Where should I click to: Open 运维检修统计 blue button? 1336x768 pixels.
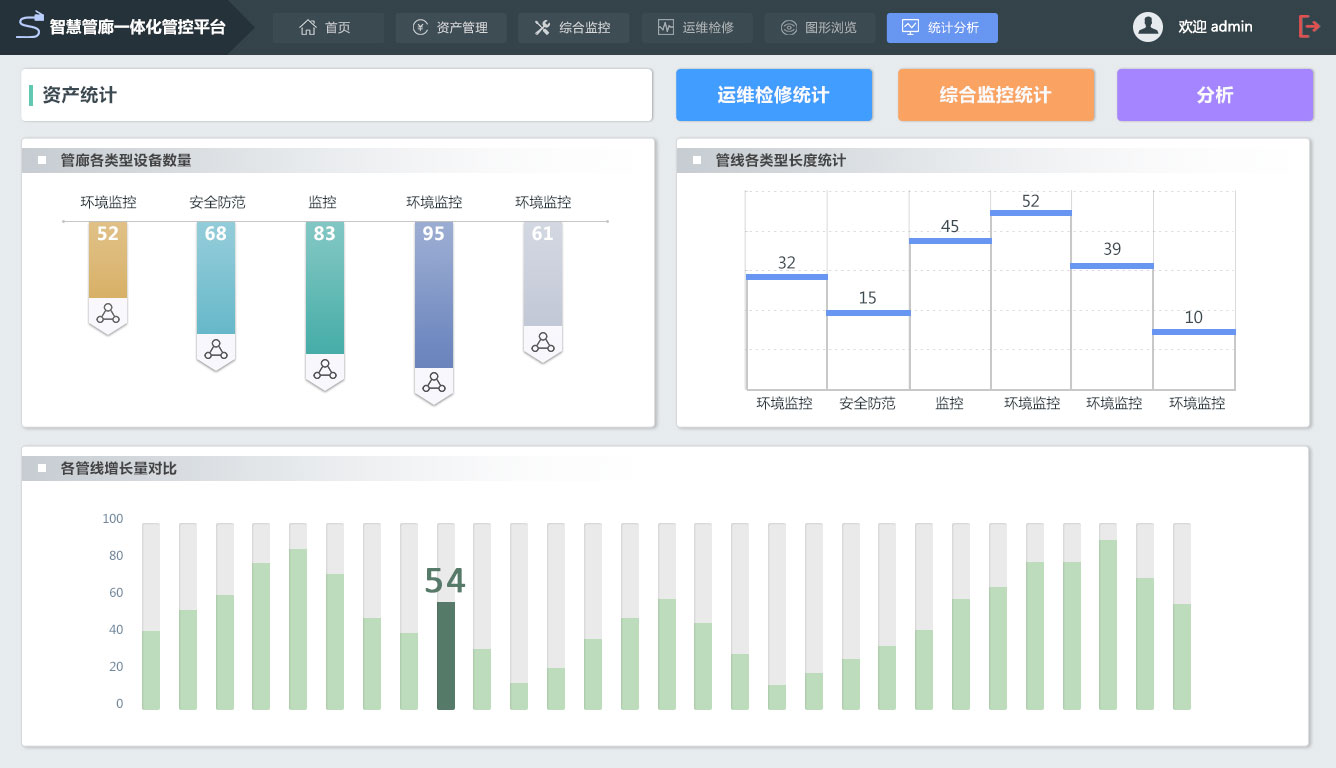point(774,95)
